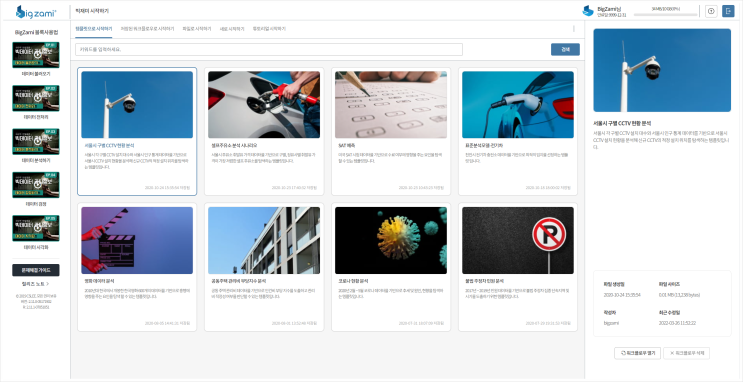The image size is (743, 382).
Task: Play the EP.02 tutorial video
Action: pyautogui.click(x=36, y=98)
